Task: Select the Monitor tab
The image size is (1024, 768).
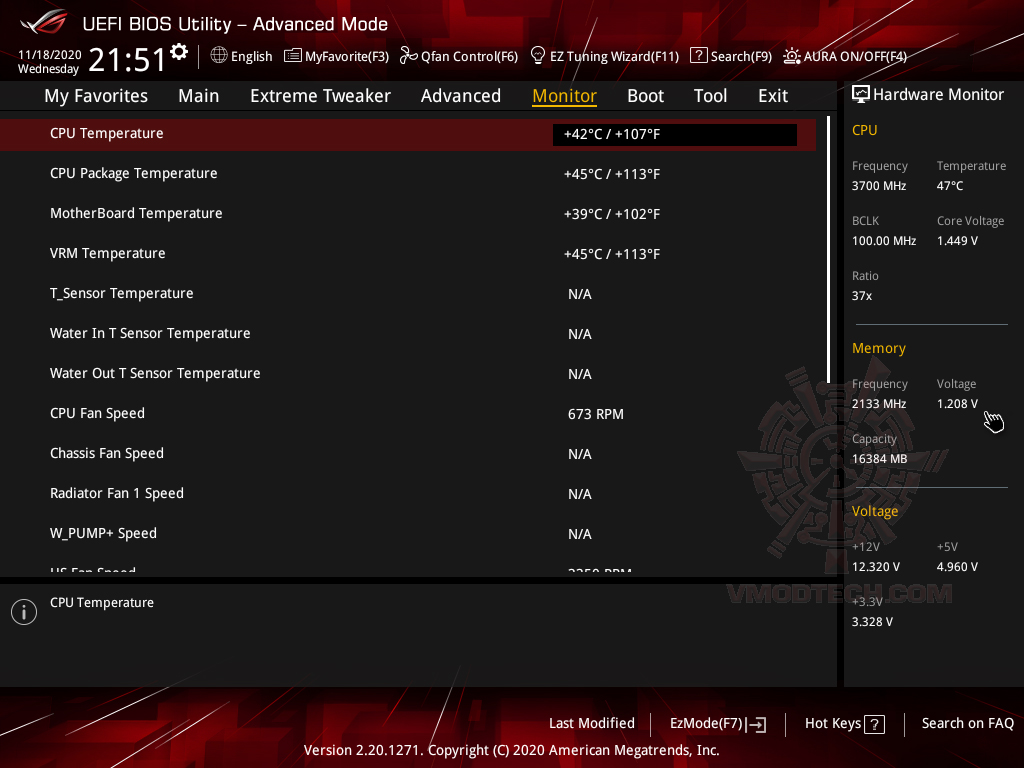Action: tap(564, 96)
